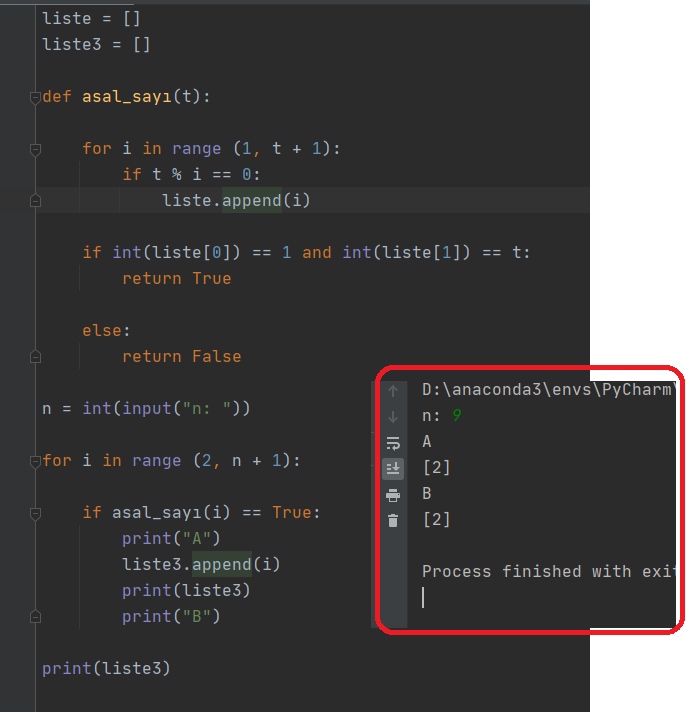Click the Down the Stack Trace arrow
This screenshot has width=686, height=712.
[393, 416]
